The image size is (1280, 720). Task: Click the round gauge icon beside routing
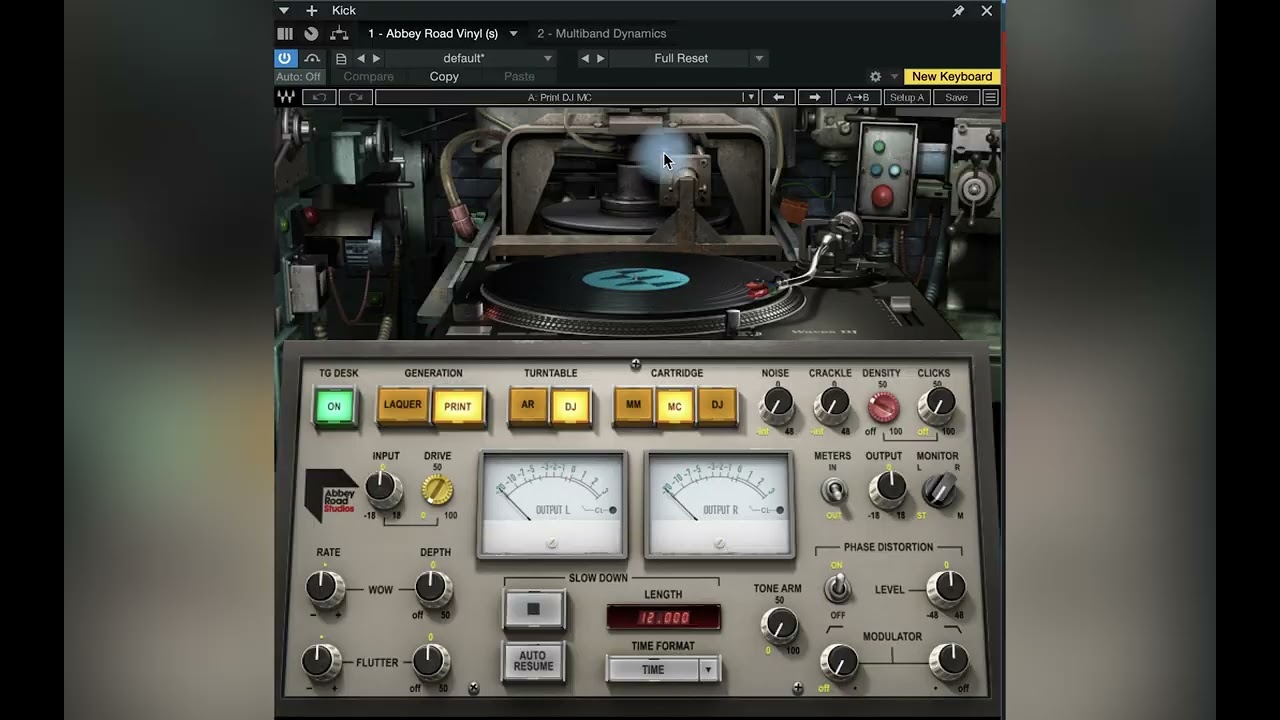coord(311,33)
